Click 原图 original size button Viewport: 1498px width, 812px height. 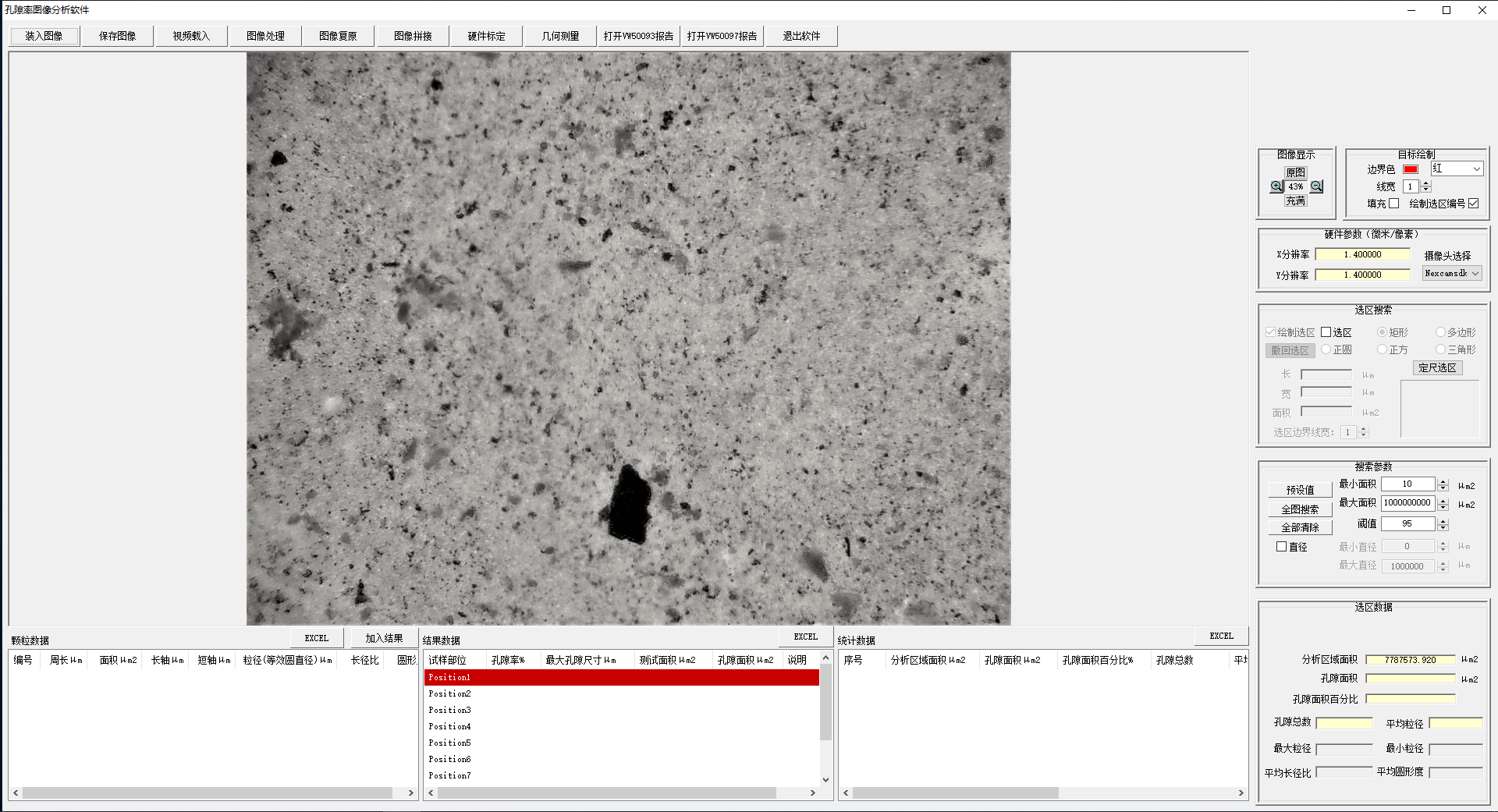1296,172
